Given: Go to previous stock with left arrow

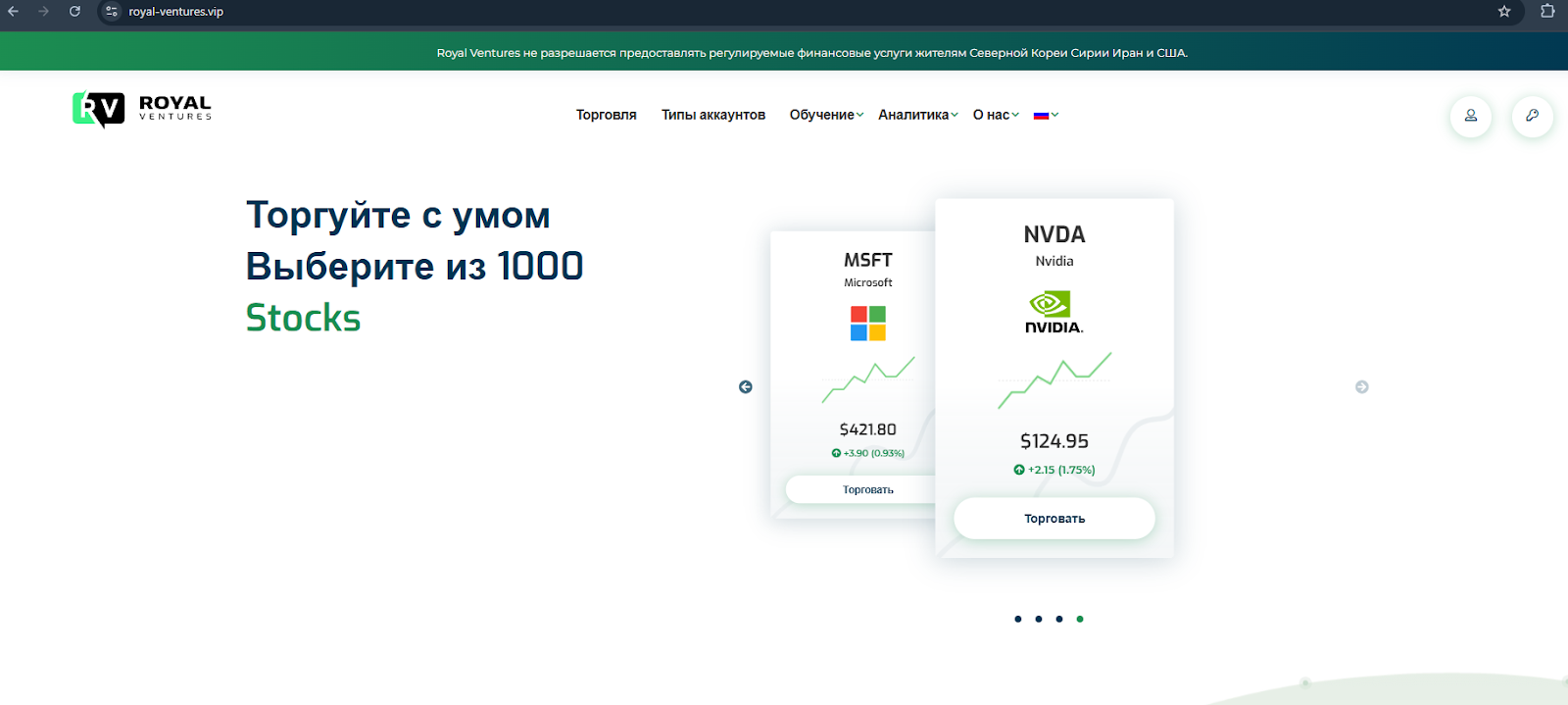Looking at the screenshot, I should (x=746, y=387).
